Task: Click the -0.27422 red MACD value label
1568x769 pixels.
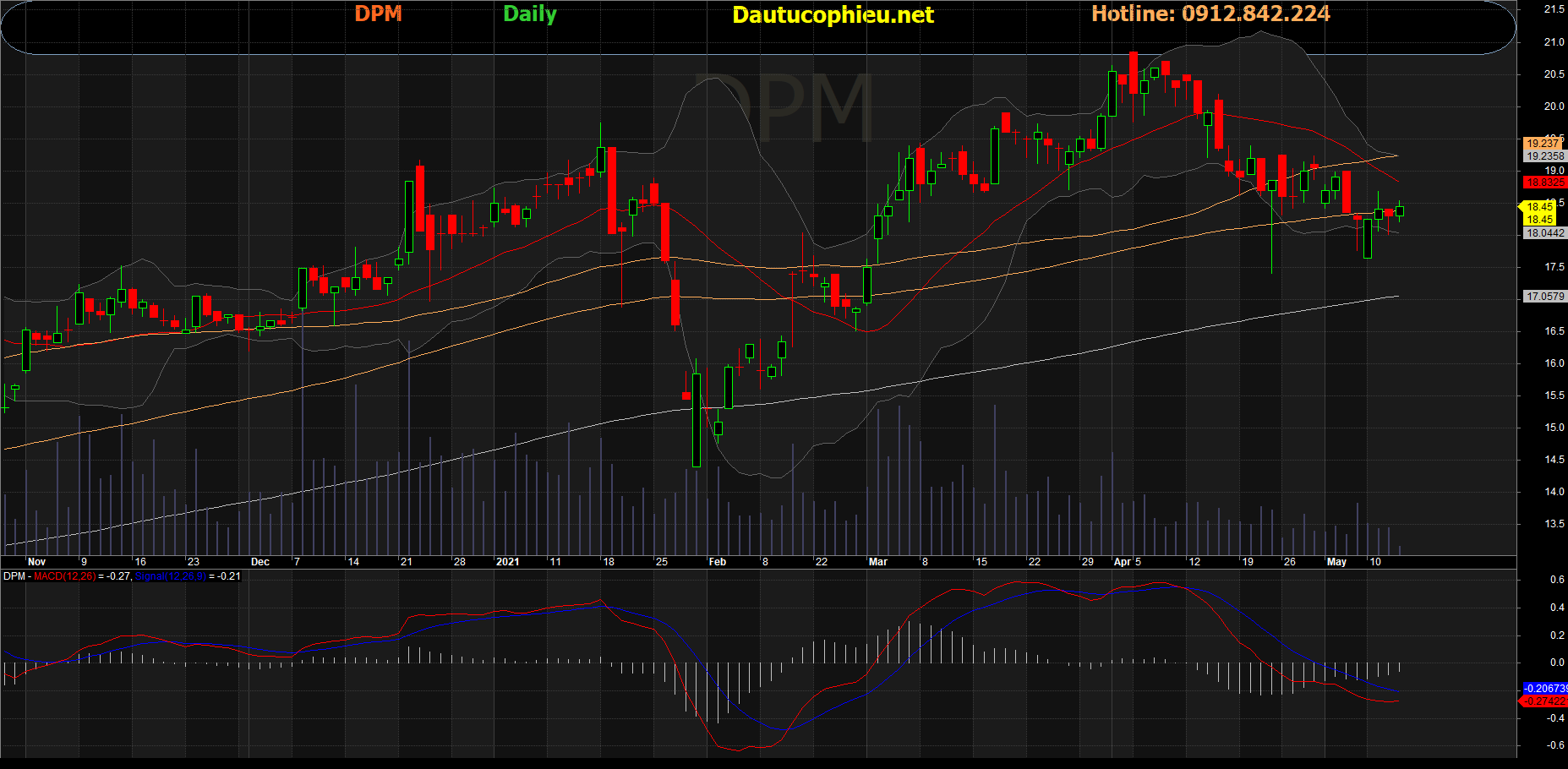Action: 1545,701
